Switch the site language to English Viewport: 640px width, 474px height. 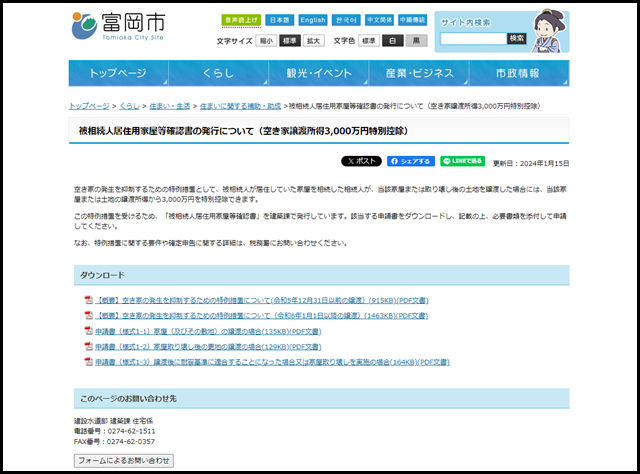click(313, 20)
